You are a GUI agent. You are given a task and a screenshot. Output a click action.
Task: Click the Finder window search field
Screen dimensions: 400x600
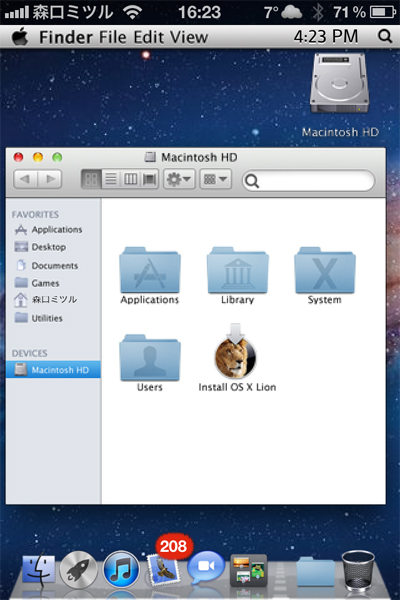click(309, 181)
